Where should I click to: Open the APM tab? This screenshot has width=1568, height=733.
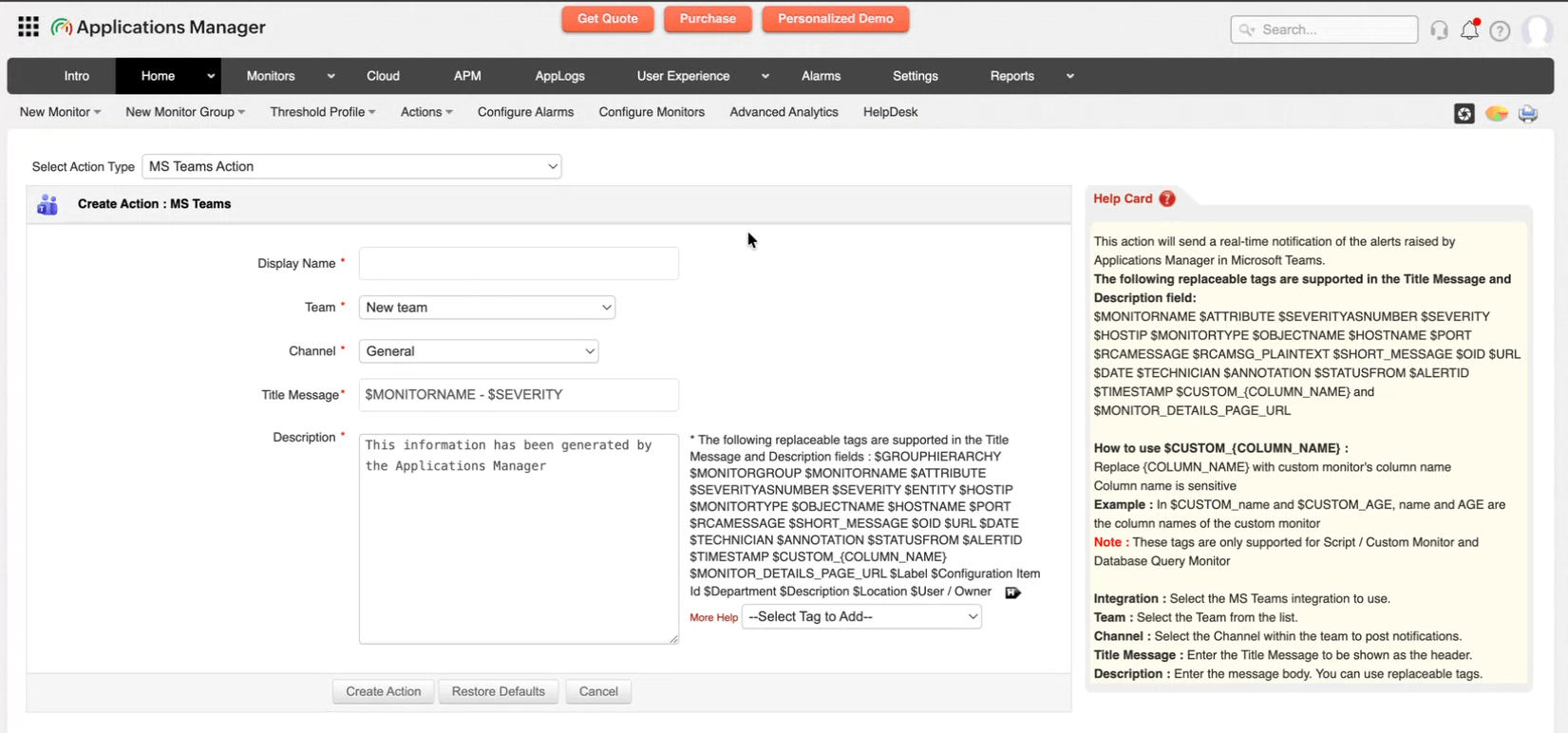467,76
